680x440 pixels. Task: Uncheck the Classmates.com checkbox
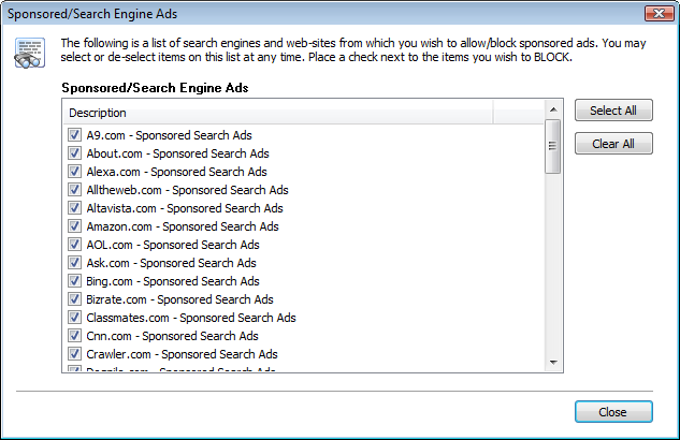pos(75,317)
